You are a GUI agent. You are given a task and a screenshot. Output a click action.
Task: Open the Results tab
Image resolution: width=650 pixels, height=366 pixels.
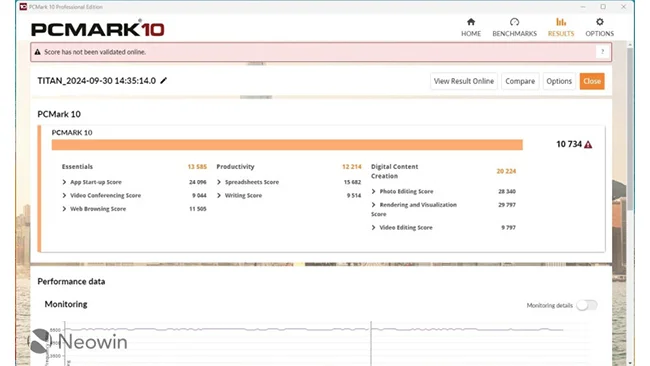coord(561,27)
